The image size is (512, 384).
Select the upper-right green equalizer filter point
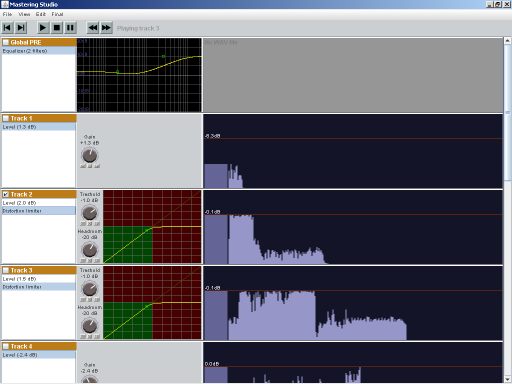[x=163, y=56]
